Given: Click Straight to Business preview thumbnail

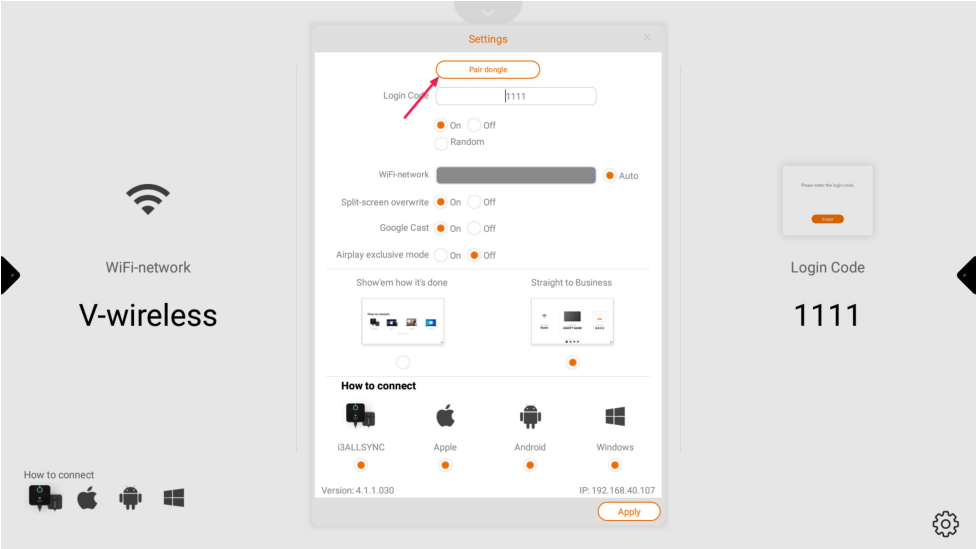Looking at the screenshot, I should 572,321.
